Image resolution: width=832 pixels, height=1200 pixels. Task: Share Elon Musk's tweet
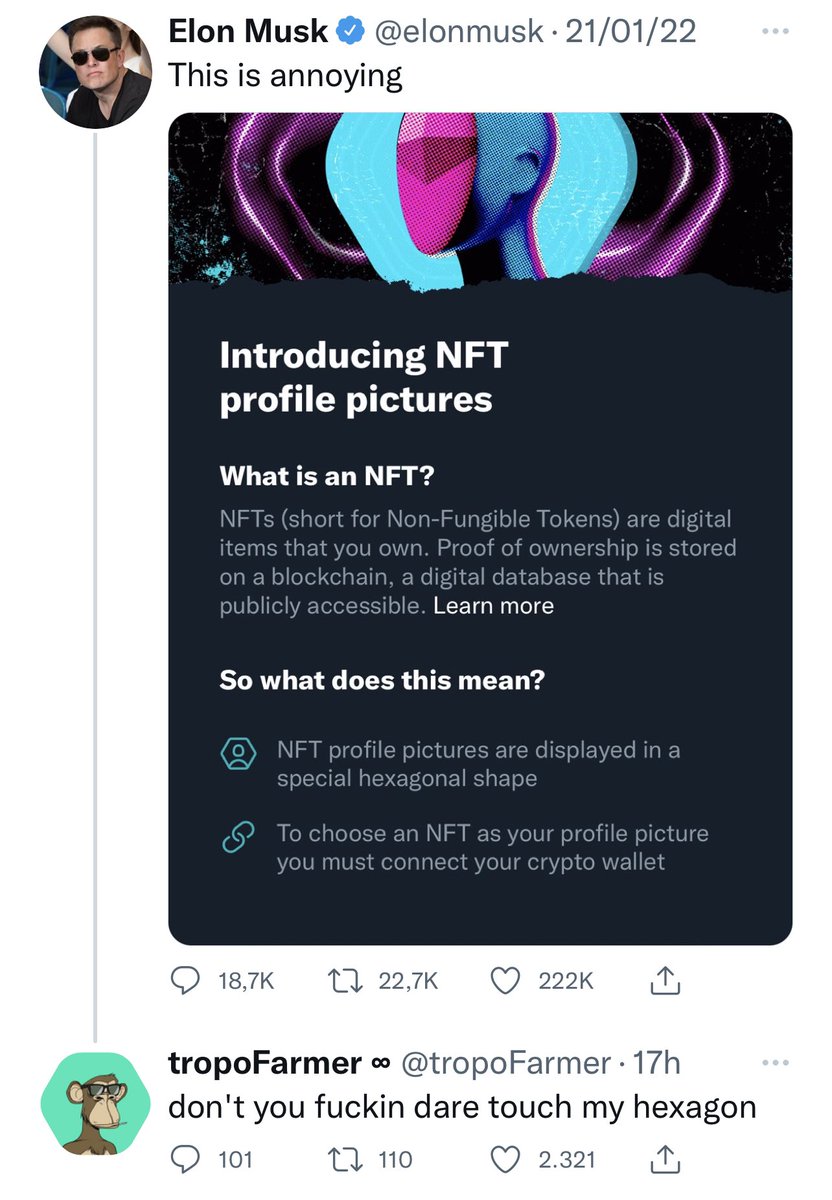(665, 982)
